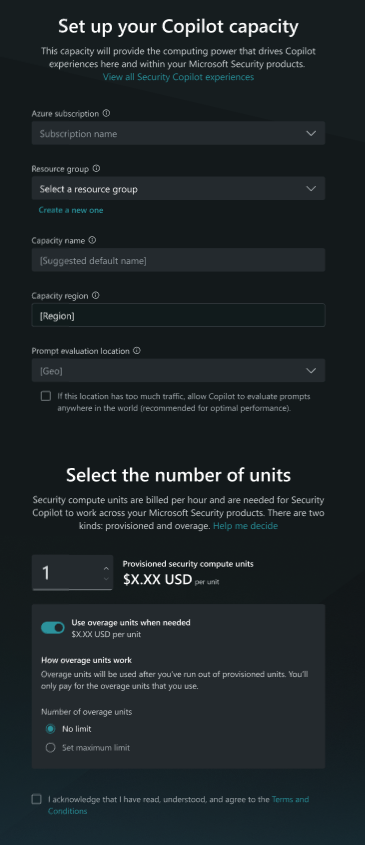Toggle Use overage units when needed
This screenshot has height=845, width=365.
pos(53,628)
